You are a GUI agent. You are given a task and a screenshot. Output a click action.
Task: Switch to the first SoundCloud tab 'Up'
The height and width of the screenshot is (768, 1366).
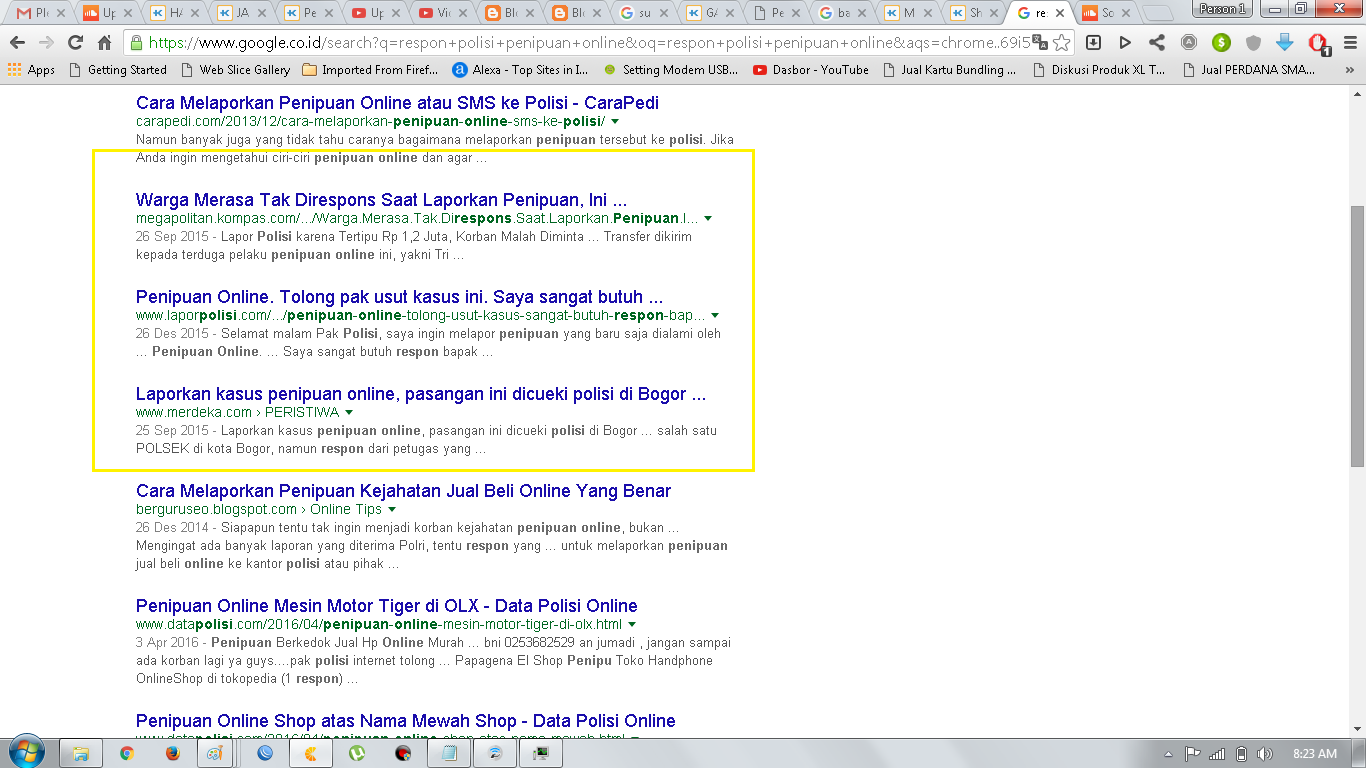pos(104,13)
